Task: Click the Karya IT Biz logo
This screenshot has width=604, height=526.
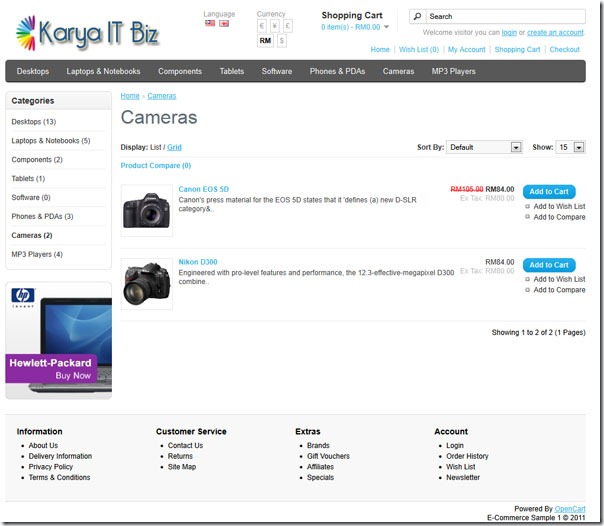Action: click(x=87, y=33)
